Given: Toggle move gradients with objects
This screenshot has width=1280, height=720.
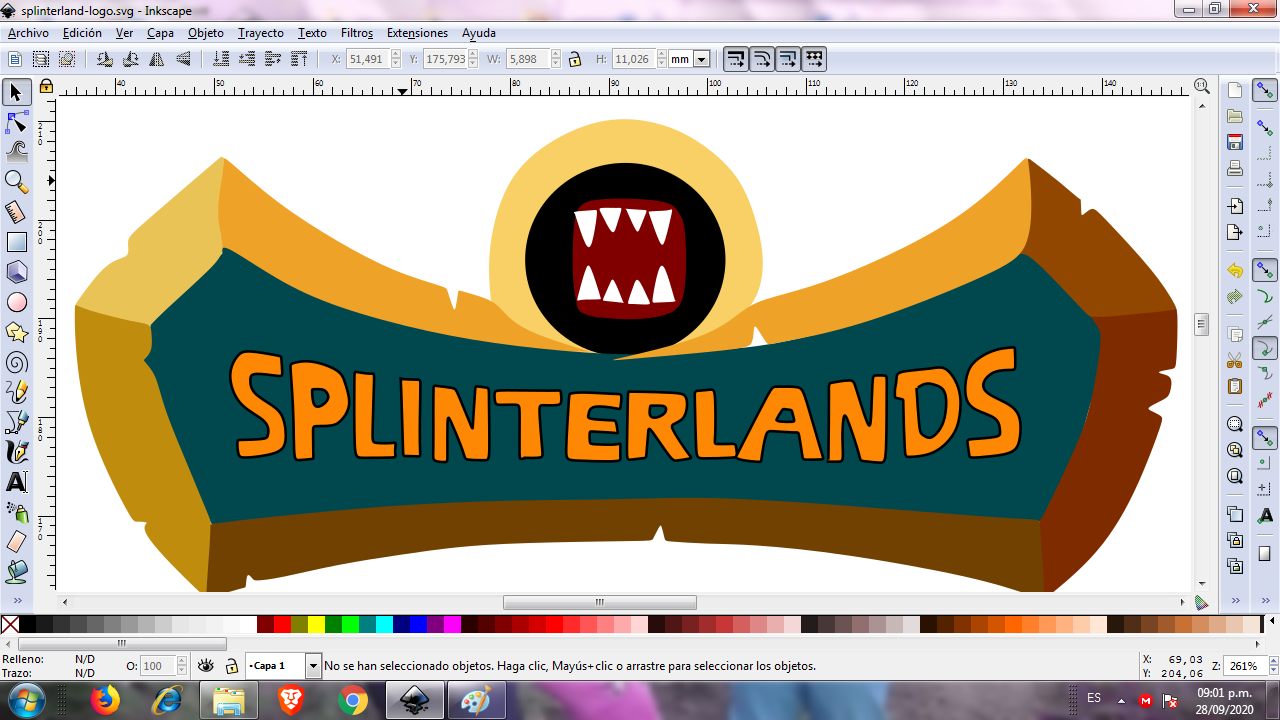Looking at the screenshot, I should 788,59.
